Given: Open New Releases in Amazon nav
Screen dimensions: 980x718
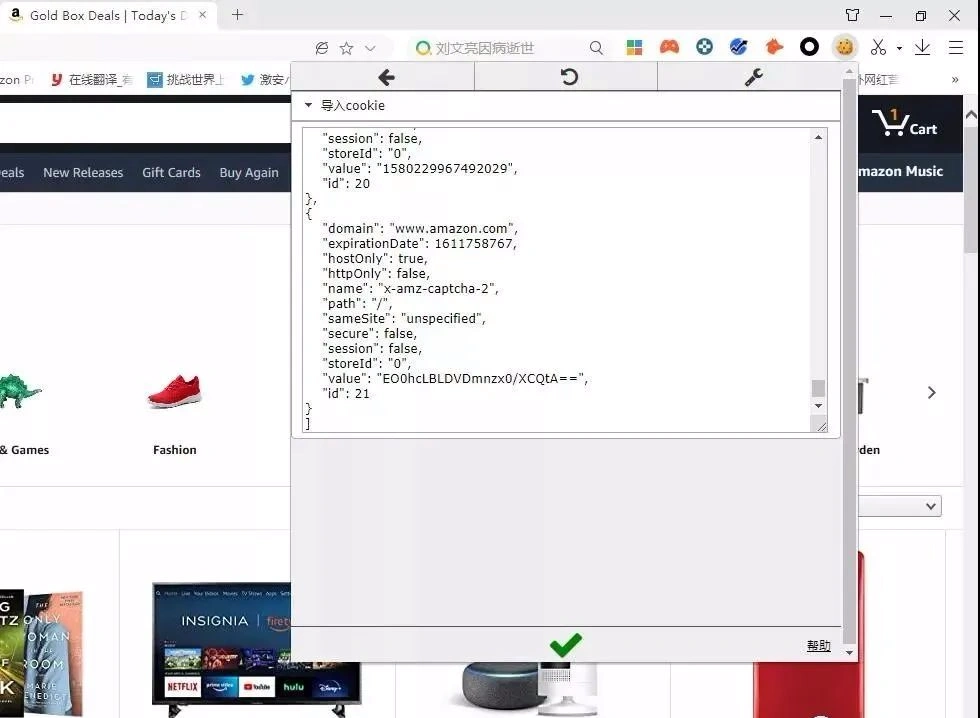Looking at the screenshot, I should tap(83, 172).
